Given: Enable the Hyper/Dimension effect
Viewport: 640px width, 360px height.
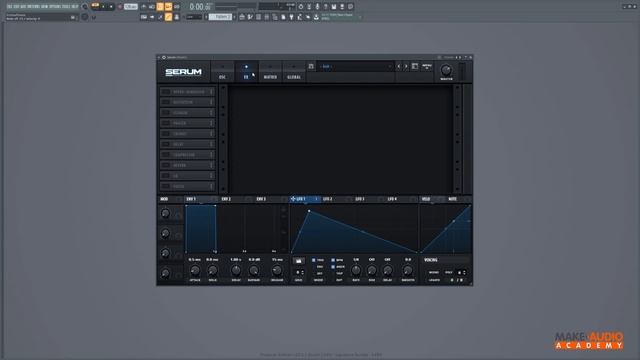Looking at the screenshot, I should (x=165, y=92).
